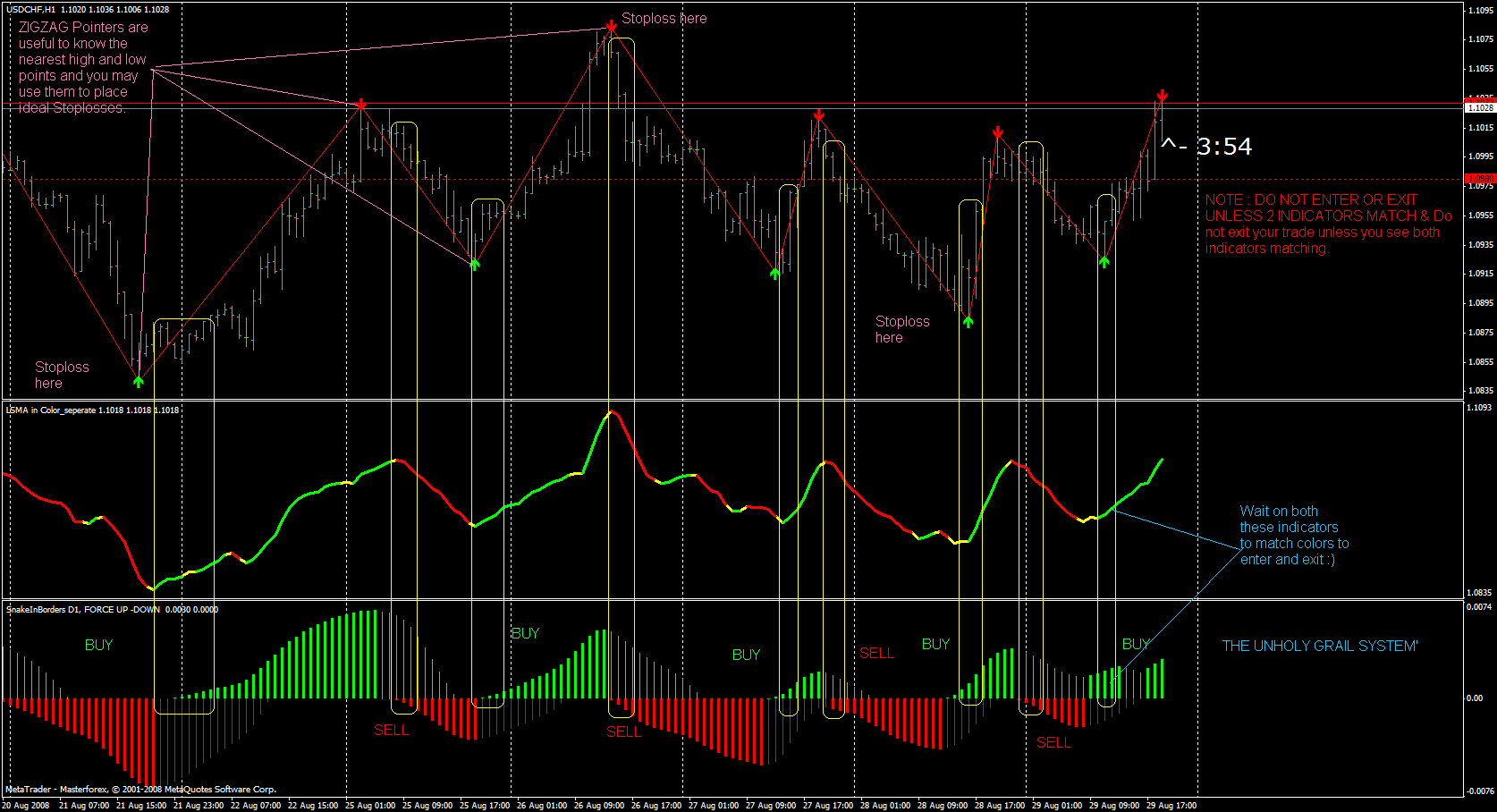This screenshot has width=1497, height=812.
Task: Click the current price tag 1.1028 on the scale
Action: pos(1480,107)
